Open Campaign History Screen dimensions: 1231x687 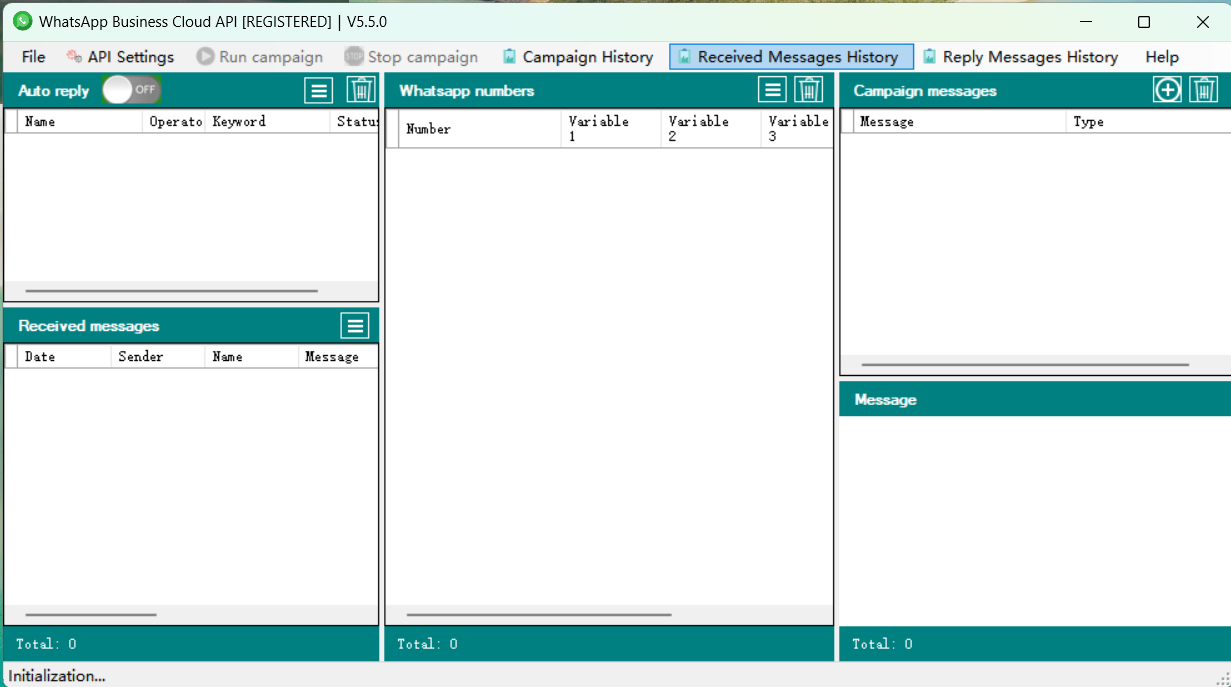click(577, 57)
